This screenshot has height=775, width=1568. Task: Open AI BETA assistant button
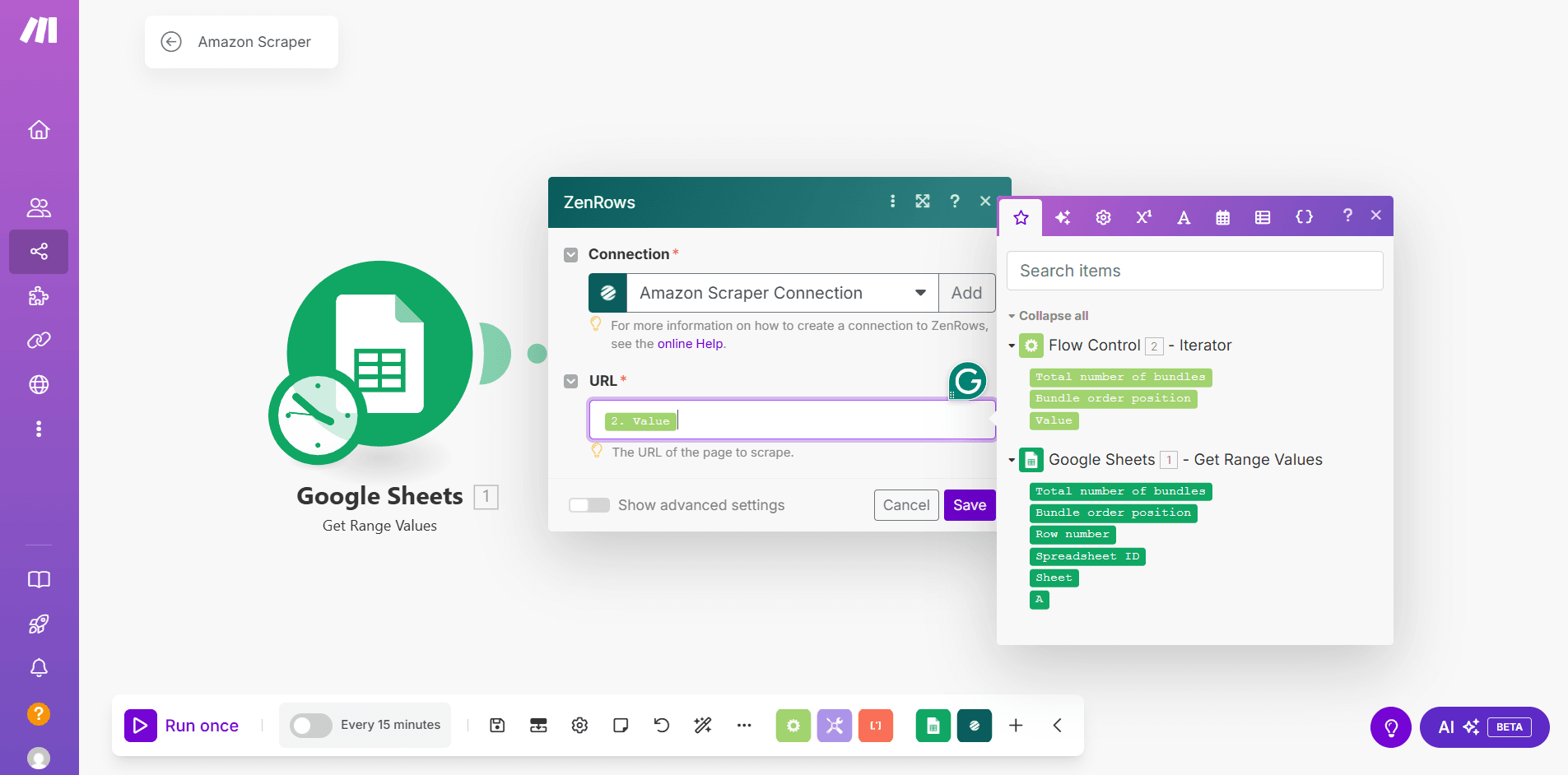tap(1484, 727)
